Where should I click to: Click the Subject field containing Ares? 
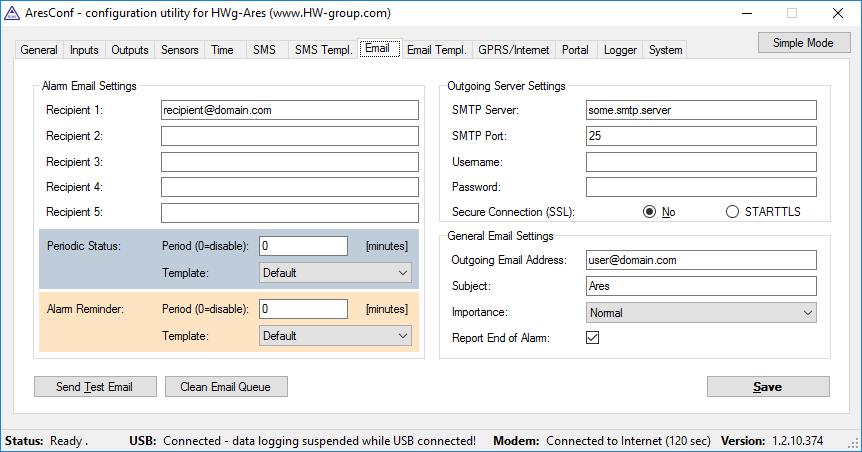pyautogui.click(x=701, y=286)
